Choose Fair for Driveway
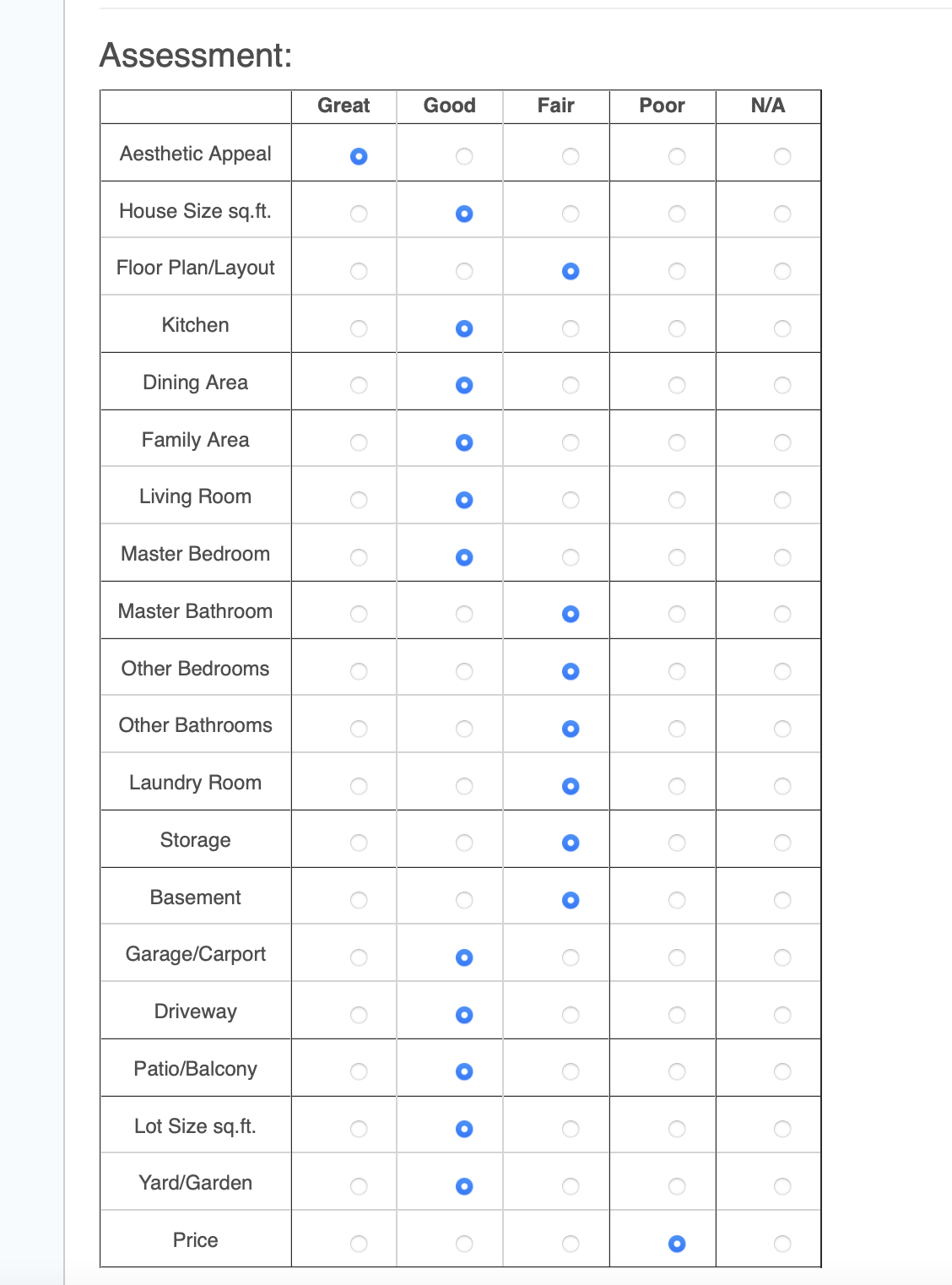952x1285 pixels. (571, 1015)
